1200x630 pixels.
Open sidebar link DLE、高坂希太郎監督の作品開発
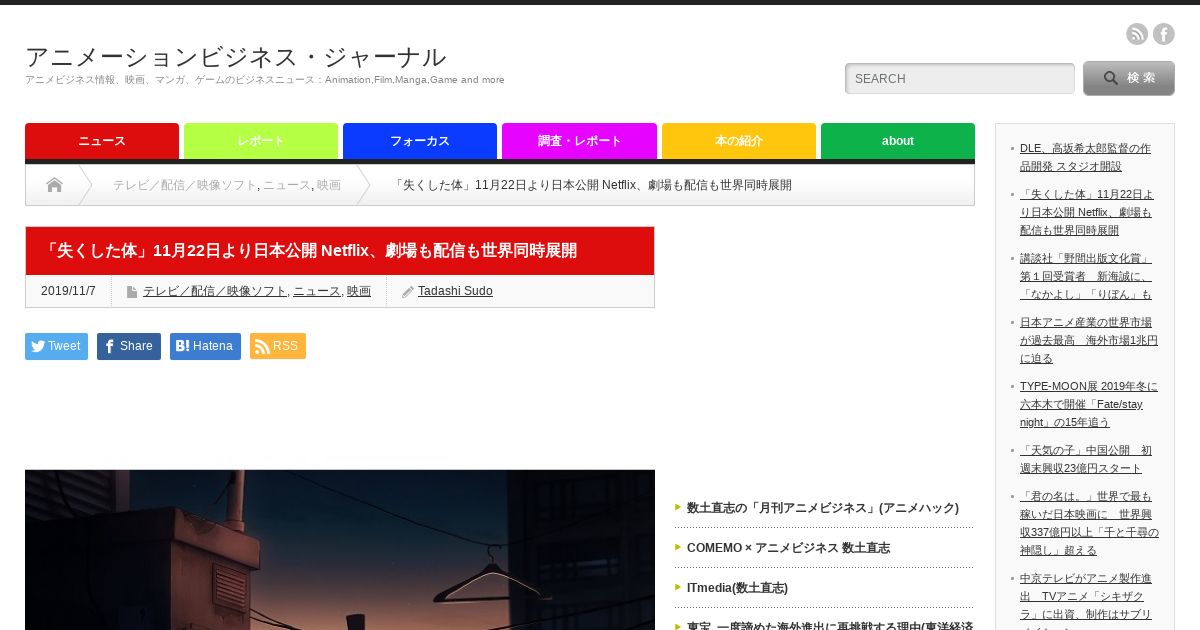pos(1085,157)
